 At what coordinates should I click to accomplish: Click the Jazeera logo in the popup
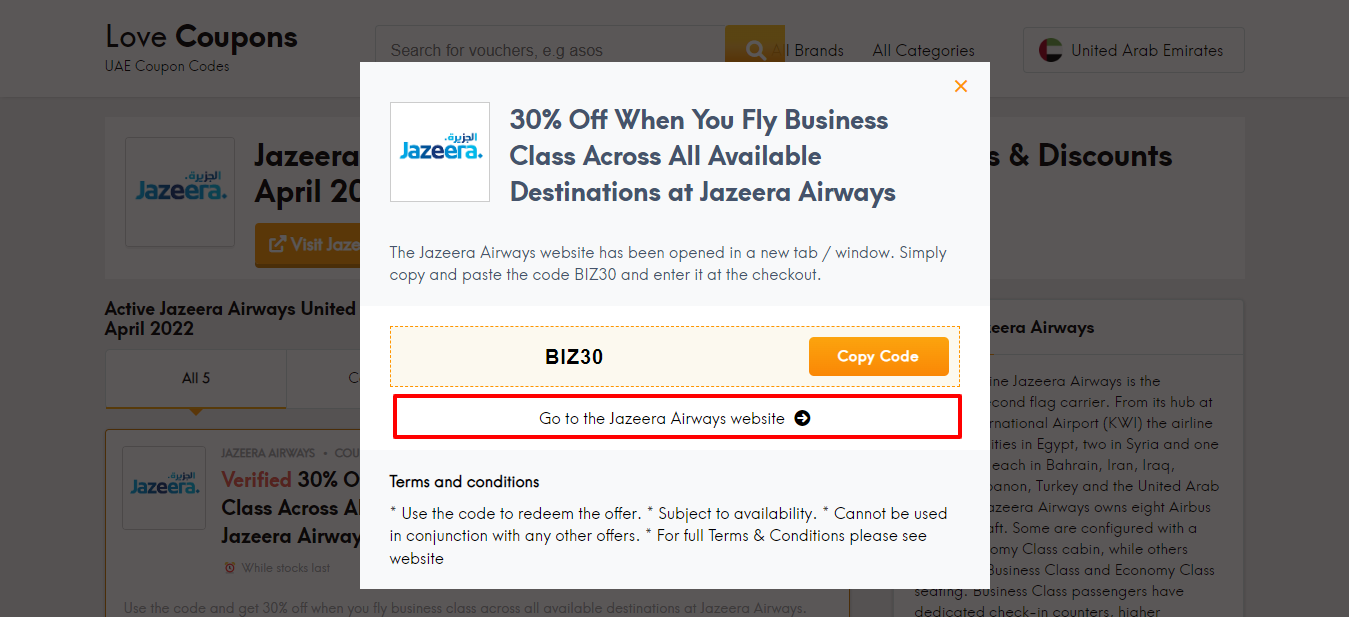click(x=440, y=152)
